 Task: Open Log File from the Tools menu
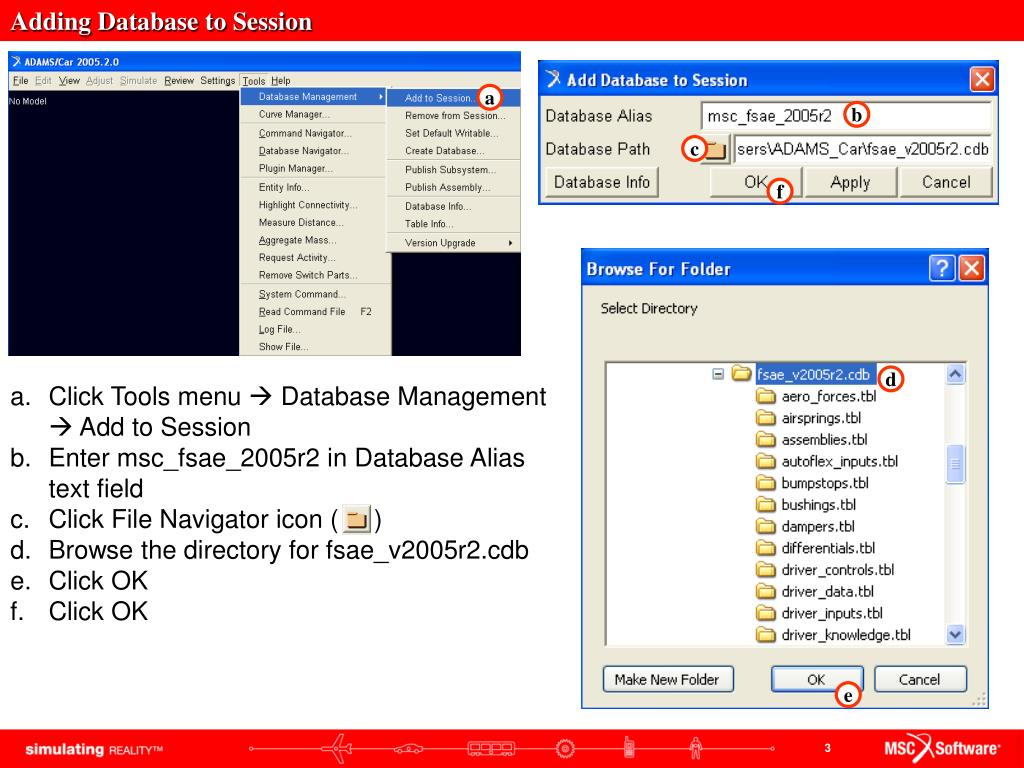[315, 330]
